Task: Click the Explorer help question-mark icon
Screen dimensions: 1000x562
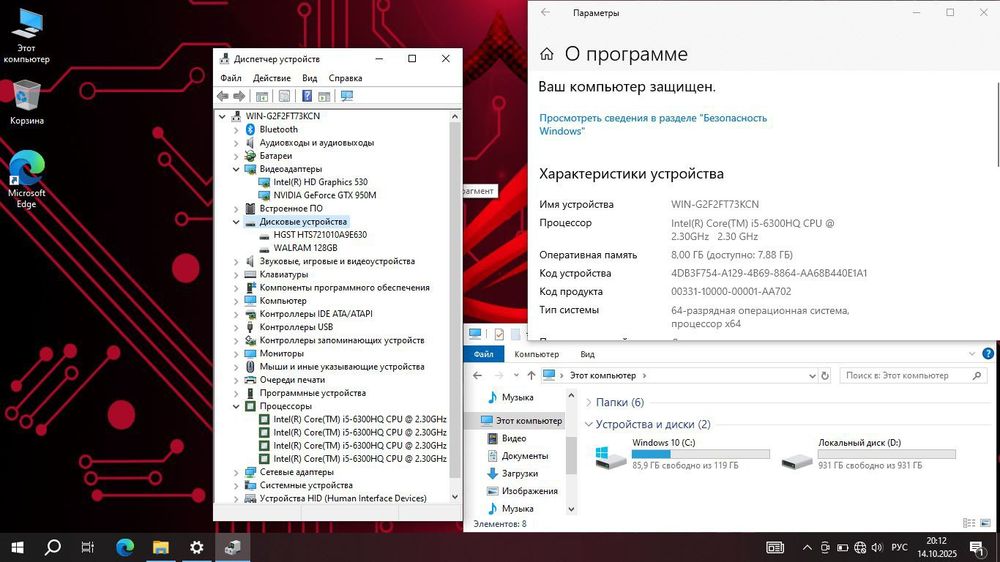Action: point(988,353)
